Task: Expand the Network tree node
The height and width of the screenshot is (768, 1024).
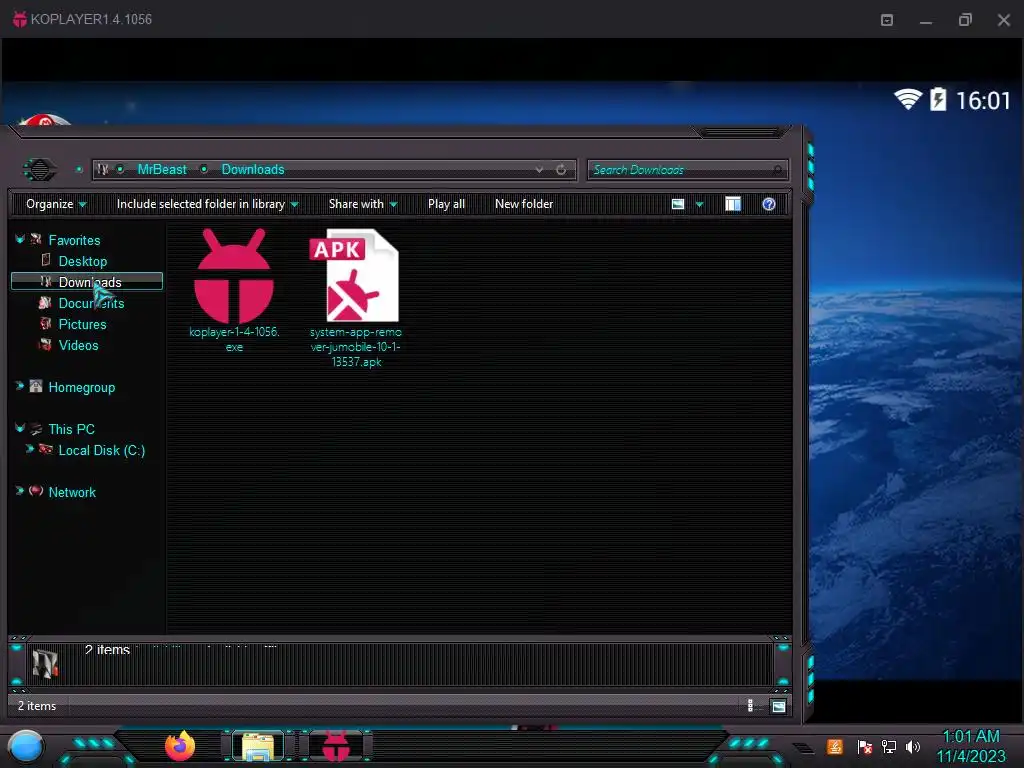Action: tap(20, 490)
